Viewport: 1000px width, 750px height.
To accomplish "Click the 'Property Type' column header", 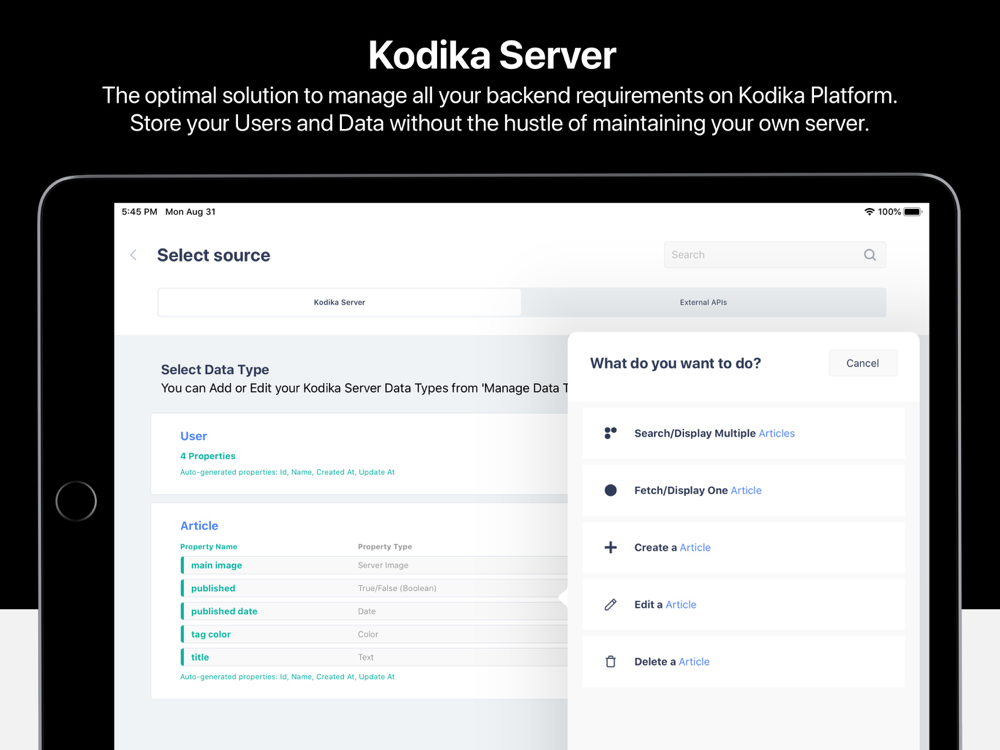I will click(x=385, y=547).
